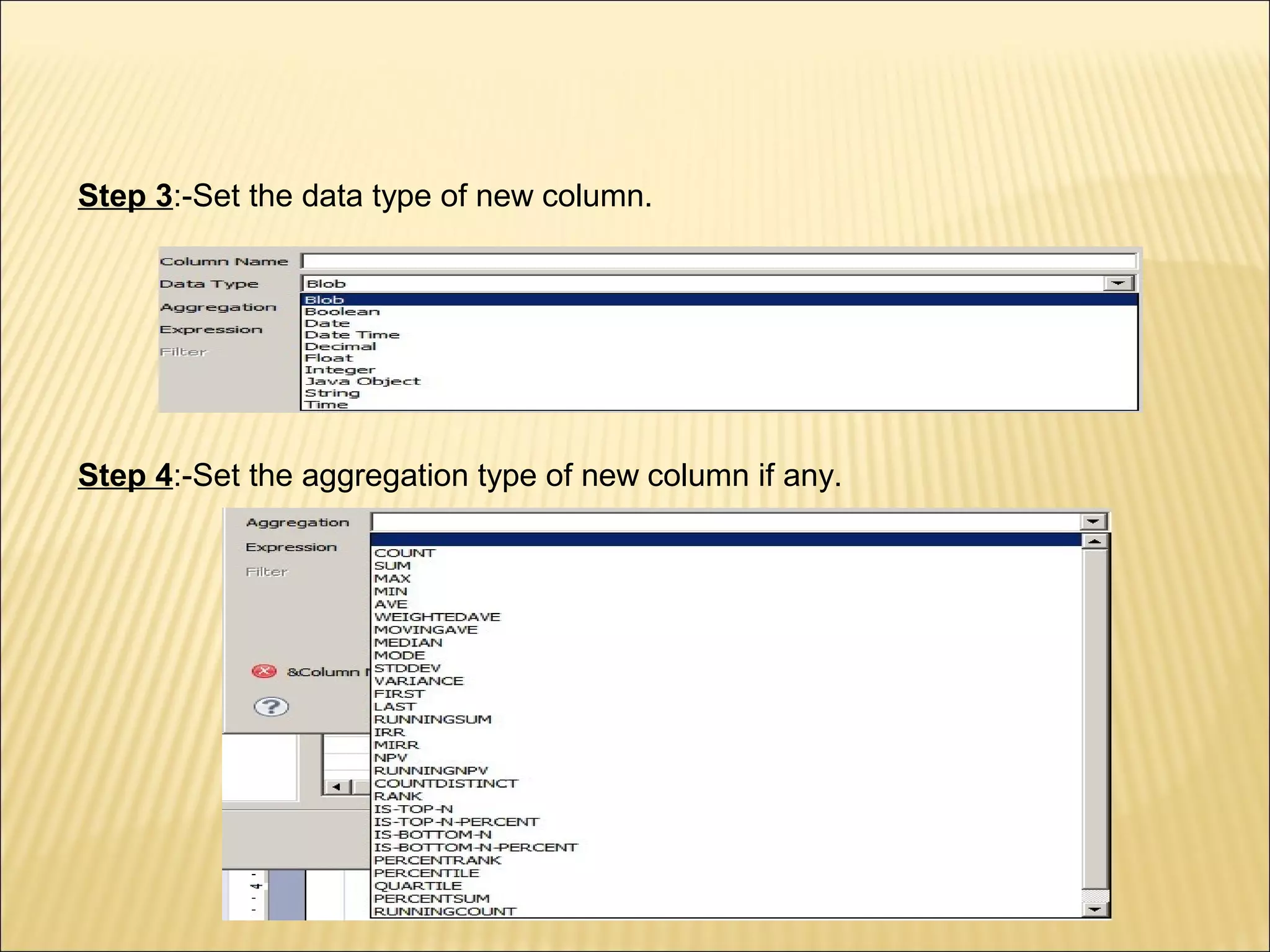Select Blob in data type list
Viewport: 1270px width, 952px height.
coord(719,300)
